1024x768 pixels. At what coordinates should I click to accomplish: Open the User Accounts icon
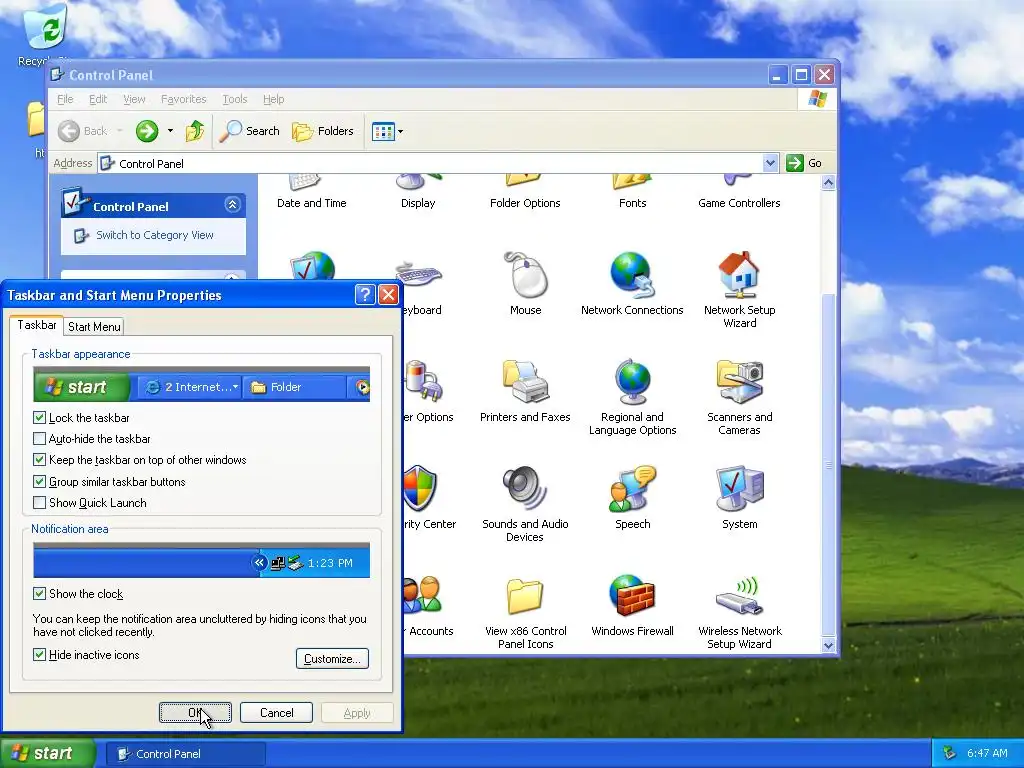coord(423,595)
